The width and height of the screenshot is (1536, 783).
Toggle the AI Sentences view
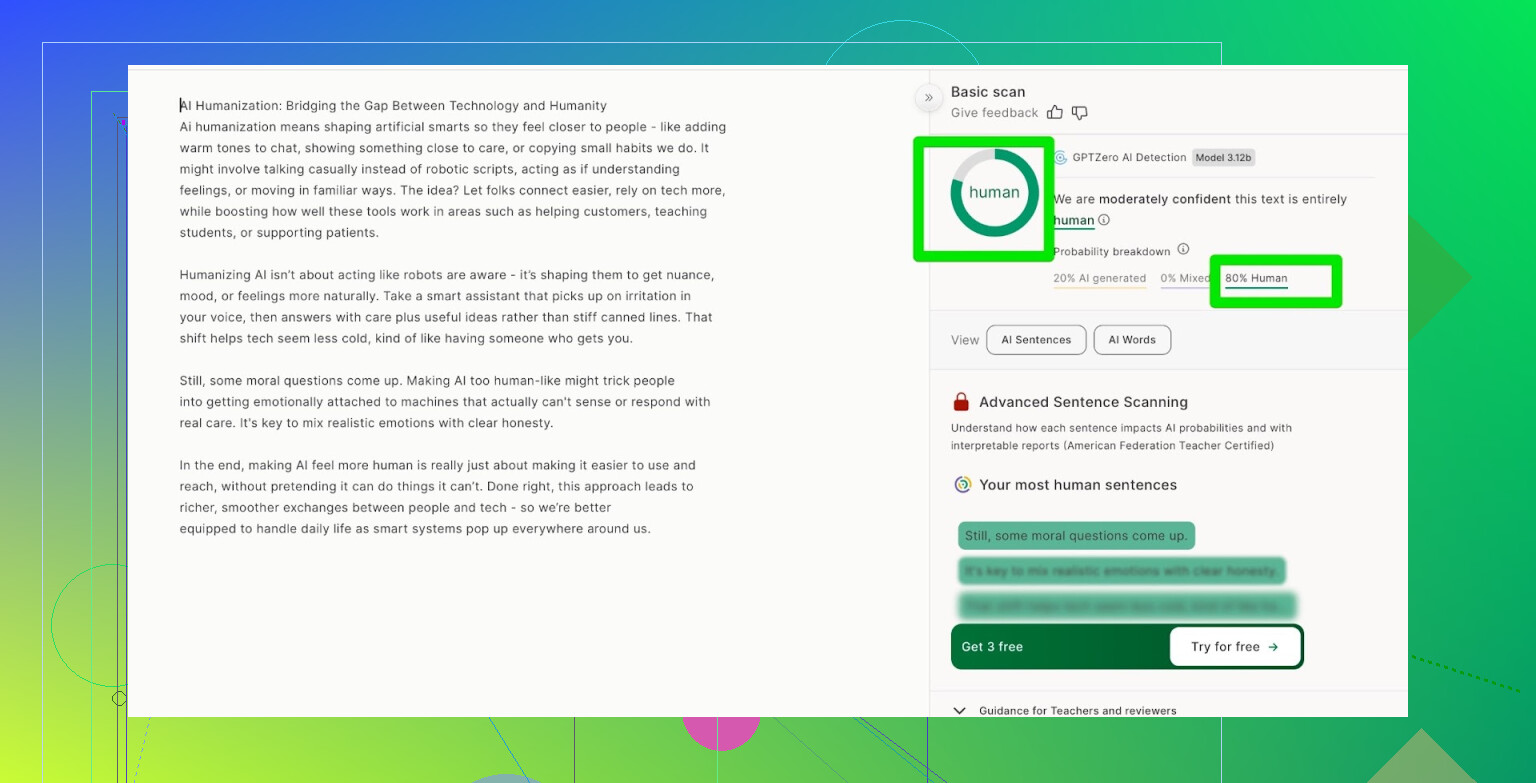[1035, 340]
